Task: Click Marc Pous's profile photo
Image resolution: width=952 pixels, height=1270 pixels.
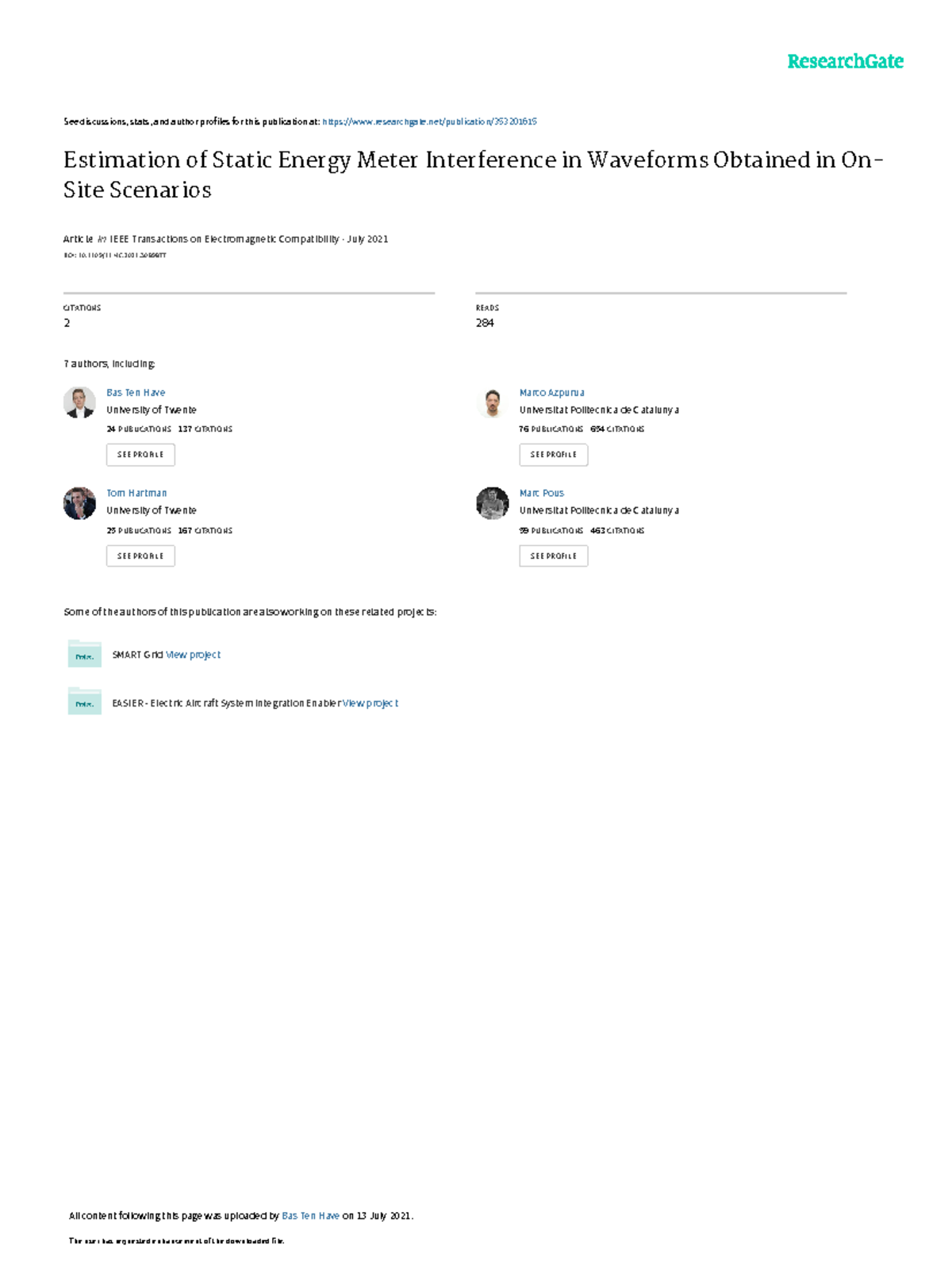Action: pyautogui.click(x=492, y=503)
